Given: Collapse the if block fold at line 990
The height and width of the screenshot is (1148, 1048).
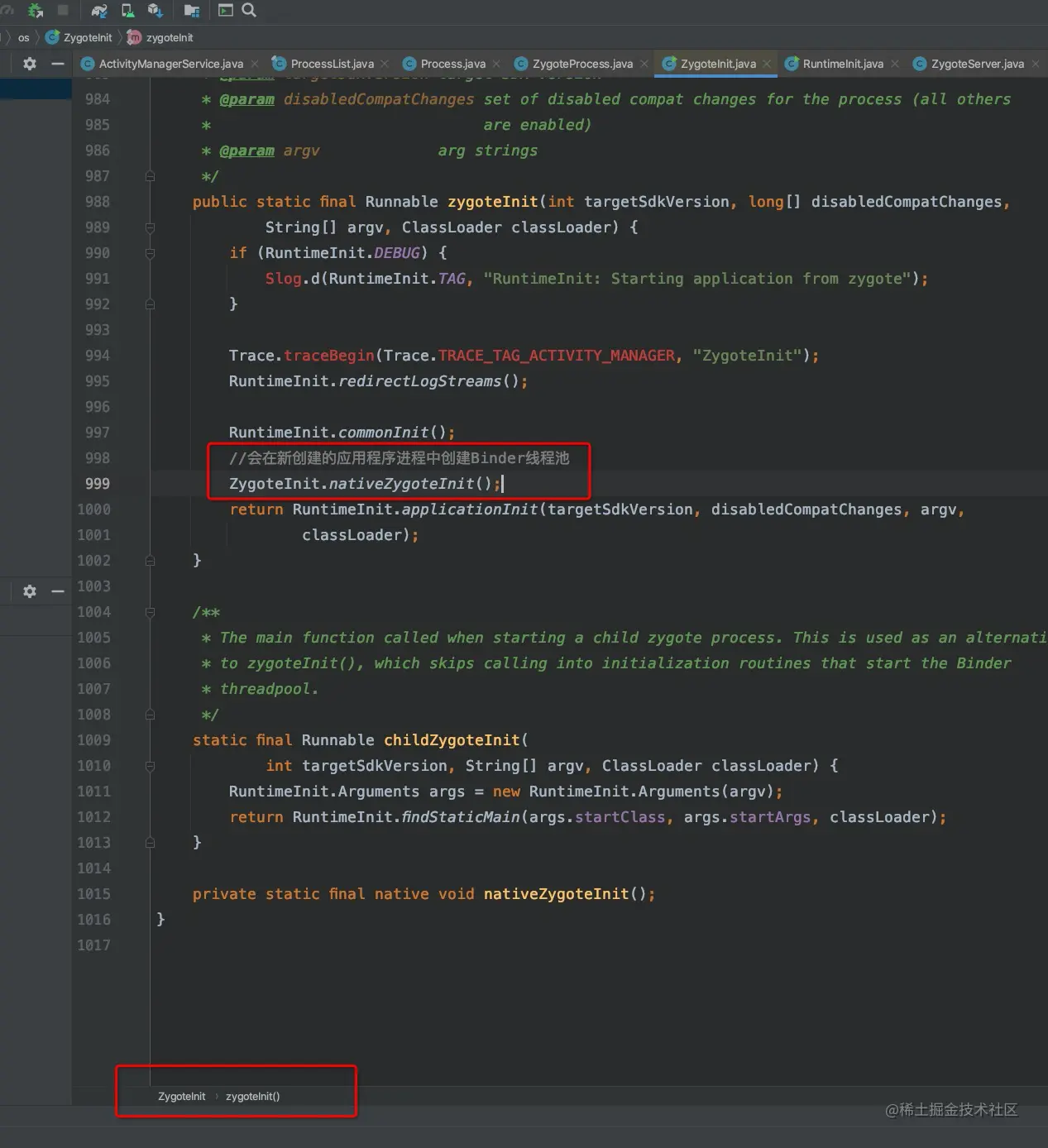Looking at the screenshot, I should (x=150, y=253).
